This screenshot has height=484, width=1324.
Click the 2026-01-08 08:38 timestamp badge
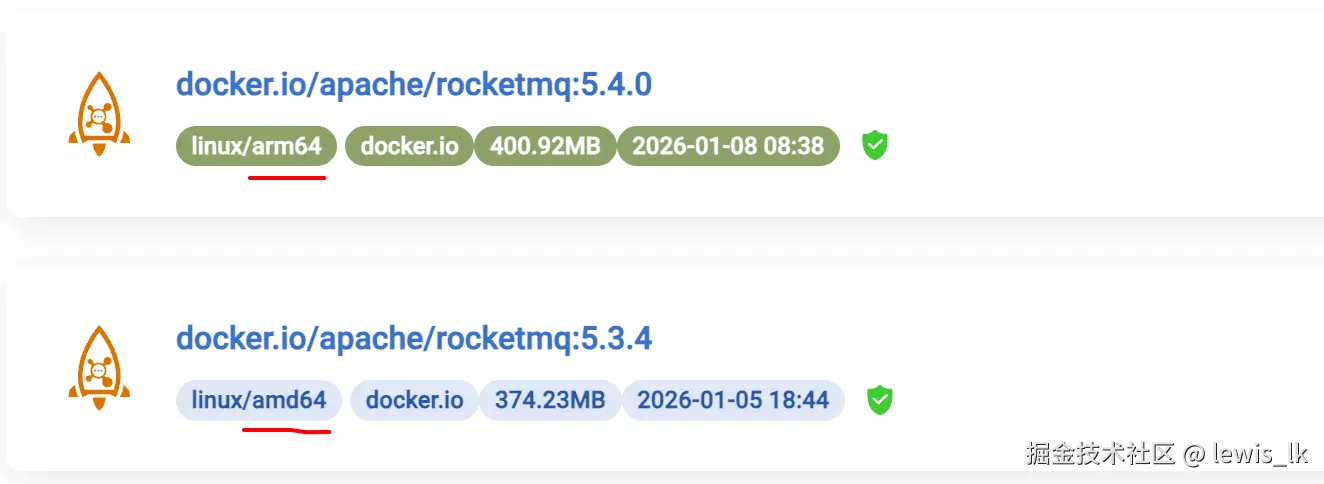coord(727,147)
